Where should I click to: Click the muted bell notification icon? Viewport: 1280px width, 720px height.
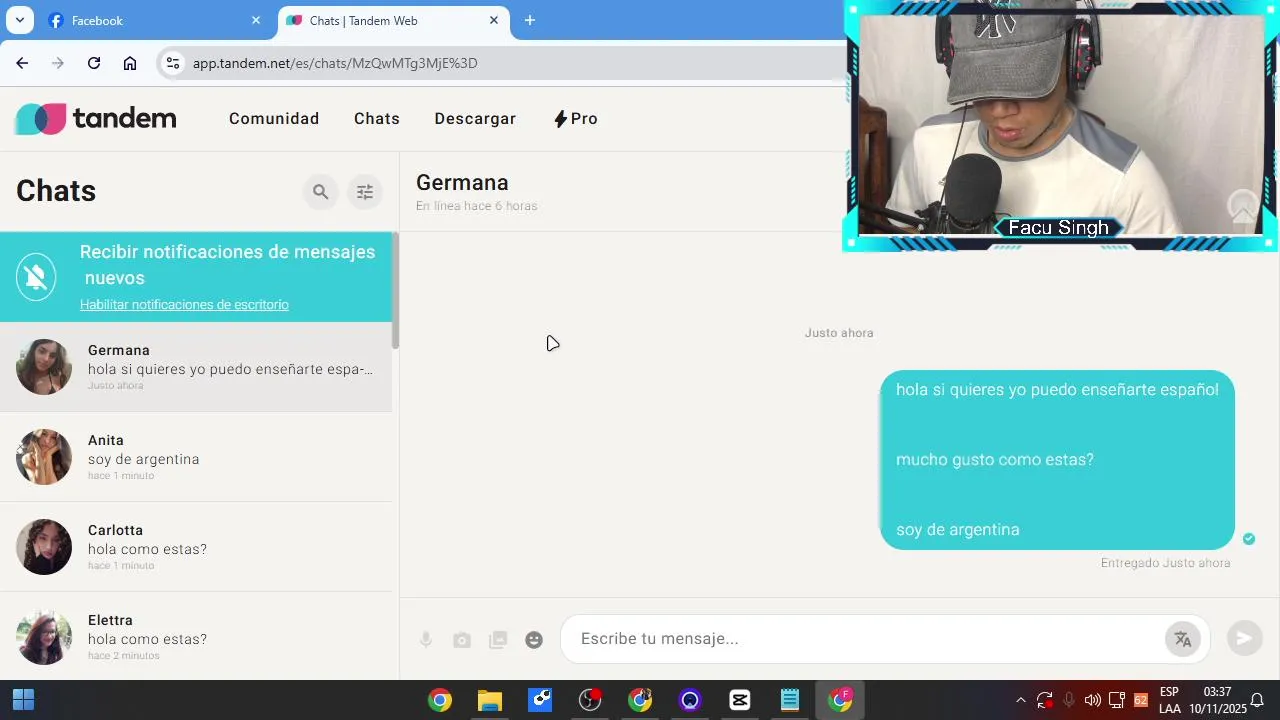point(36,278)
